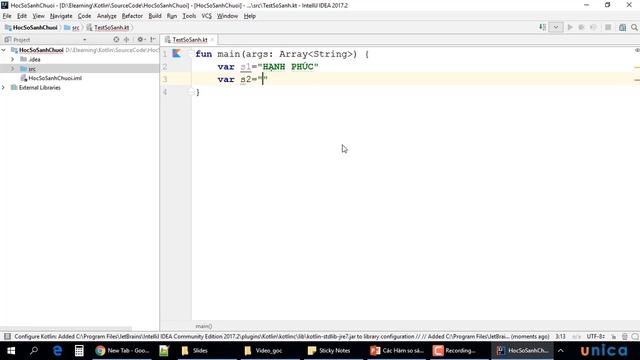This screenshot has height=360, width=640.
Task: Switch to PowerPoint Các Hàm so sánh window
Action: point(397,351)
